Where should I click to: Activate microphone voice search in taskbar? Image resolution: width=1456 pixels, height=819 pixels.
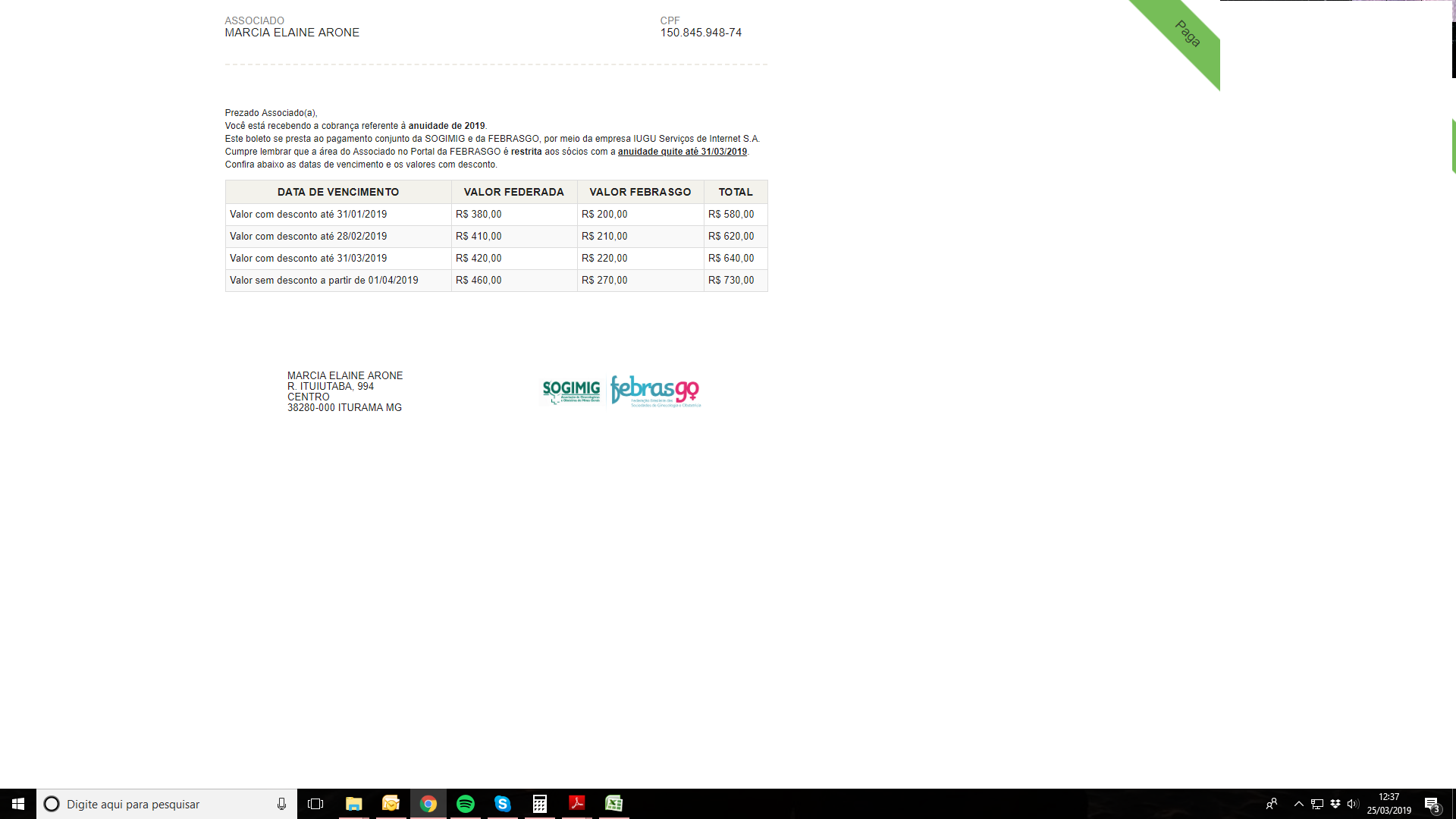[281, 804]
